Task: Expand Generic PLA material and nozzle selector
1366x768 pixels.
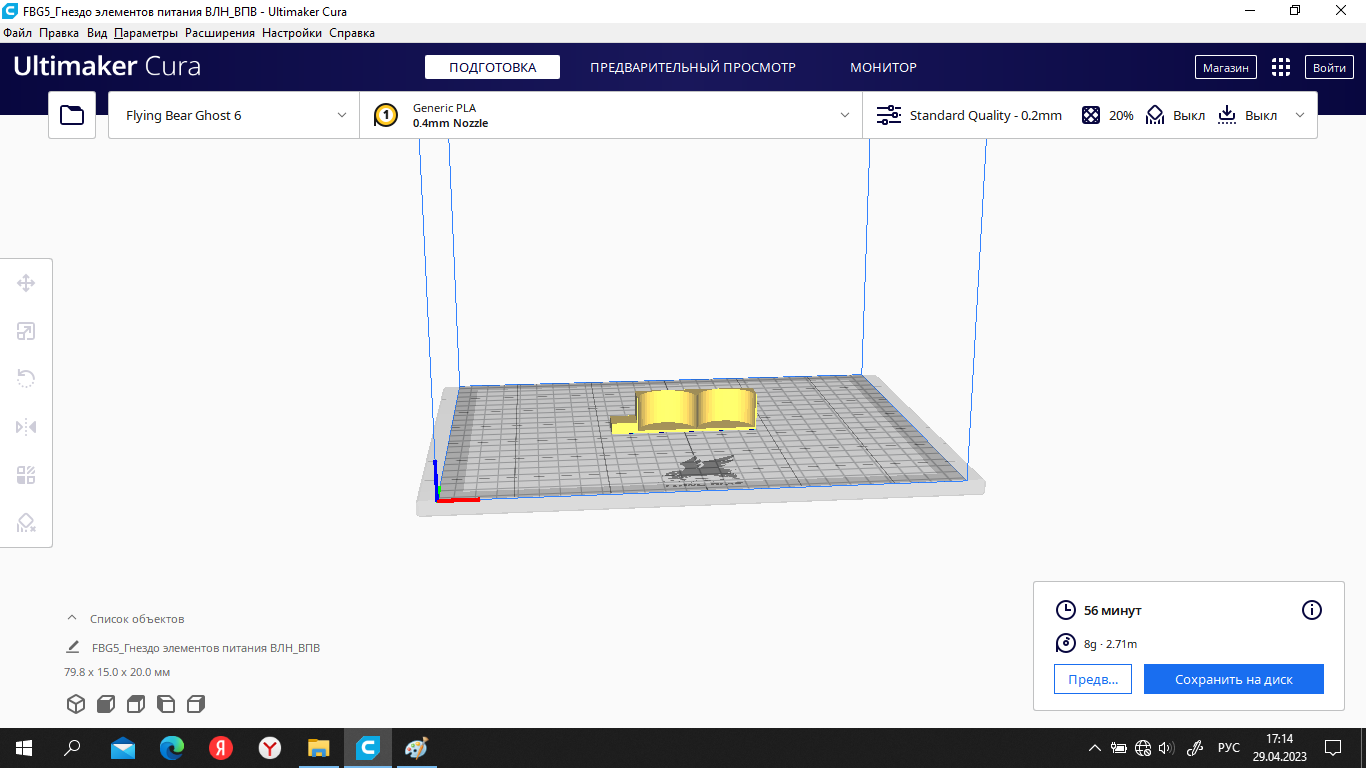Action: tap(611, 115)
